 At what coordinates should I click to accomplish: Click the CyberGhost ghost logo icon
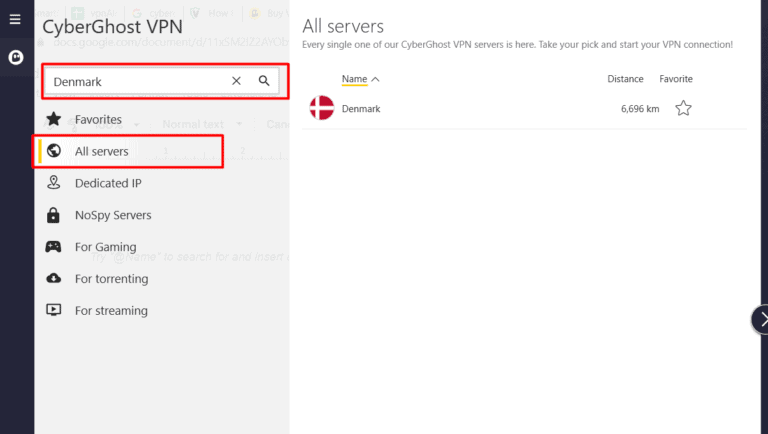(16, 58)
